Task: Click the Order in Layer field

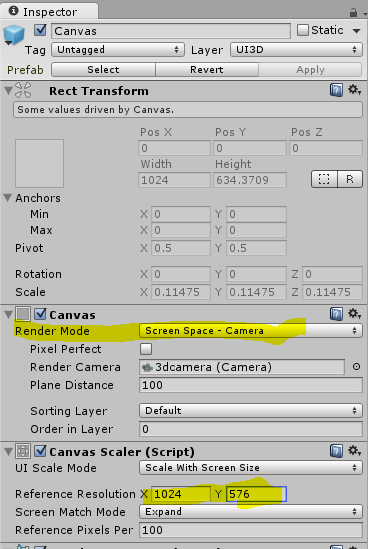Action: pyautogui.click(x=251, y=429)
